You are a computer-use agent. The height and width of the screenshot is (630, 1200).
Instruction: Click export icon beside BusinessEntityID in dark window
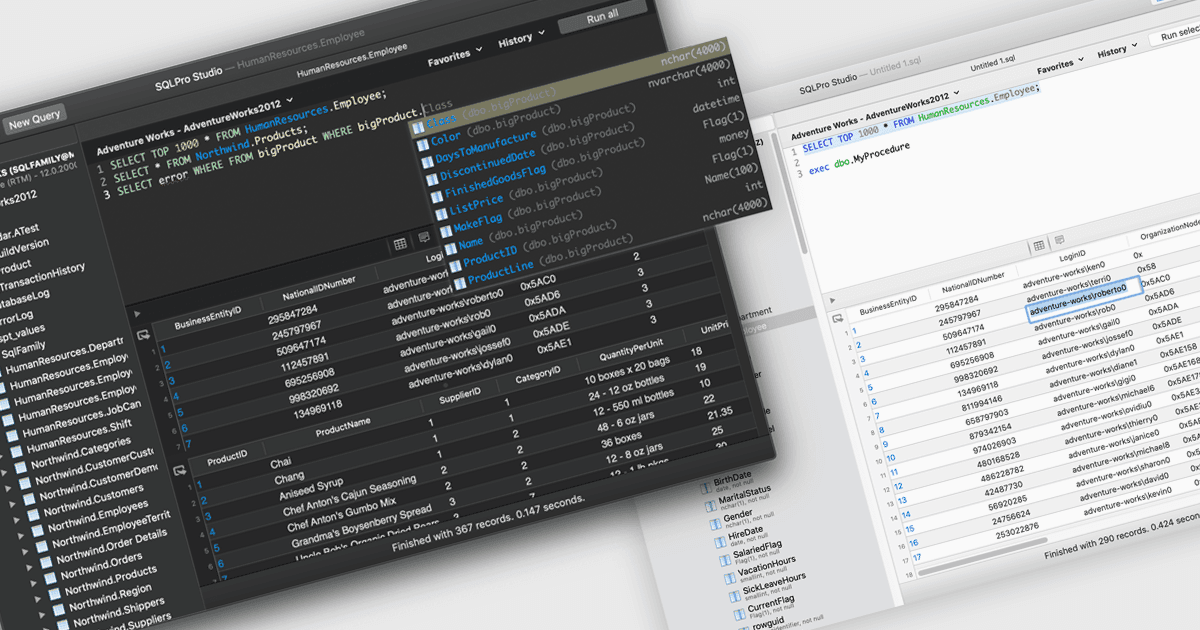[144, 336]
